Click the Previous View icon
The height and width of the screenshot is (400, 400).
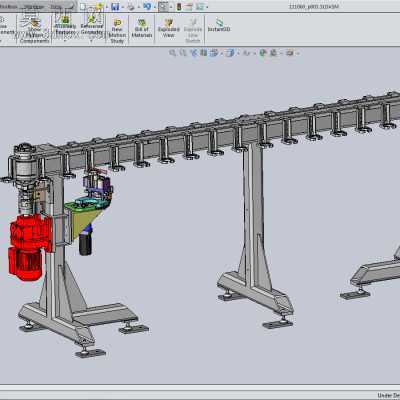[194, 53]
